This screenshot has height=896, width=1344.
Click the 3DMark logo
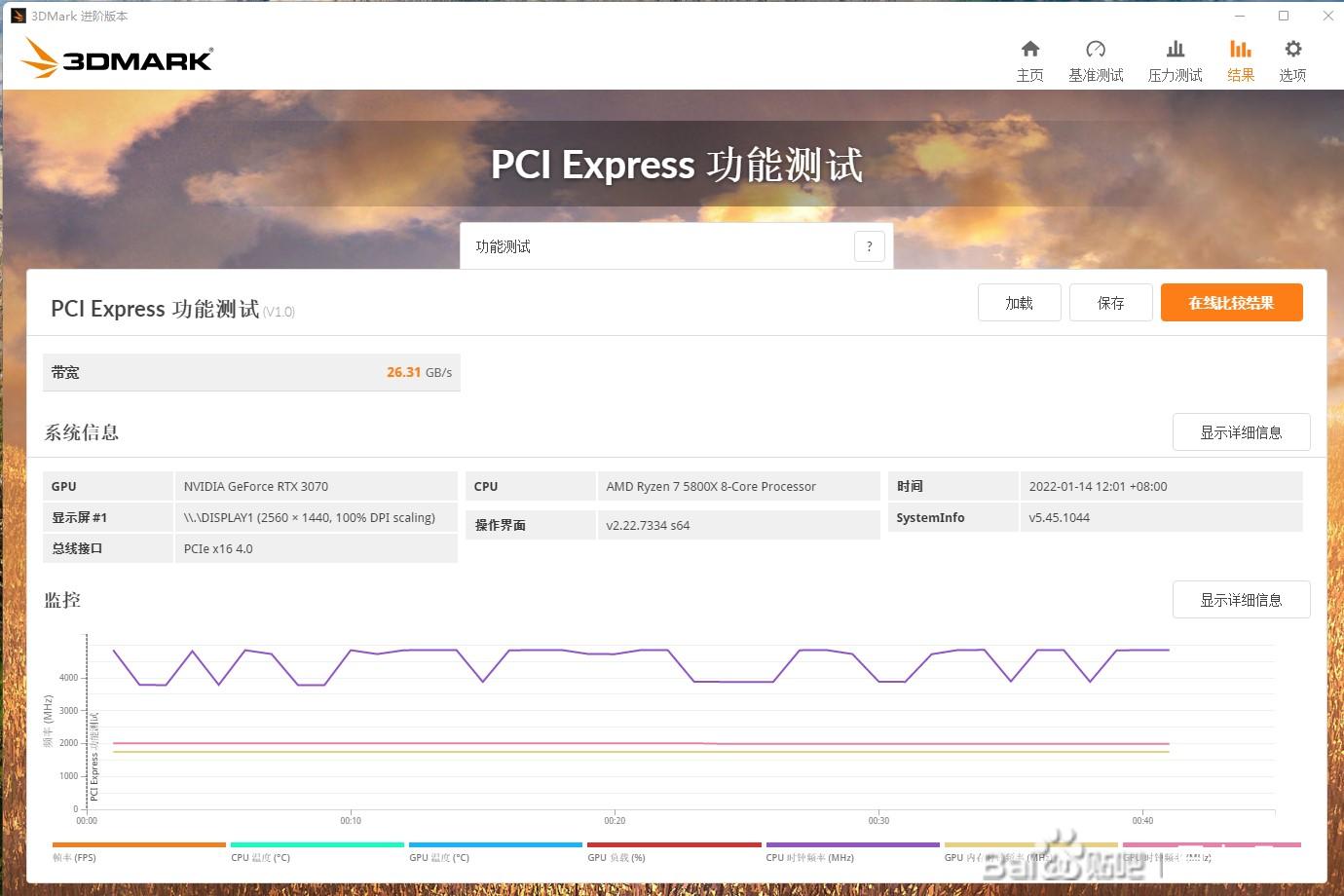[x=116, y=57]
